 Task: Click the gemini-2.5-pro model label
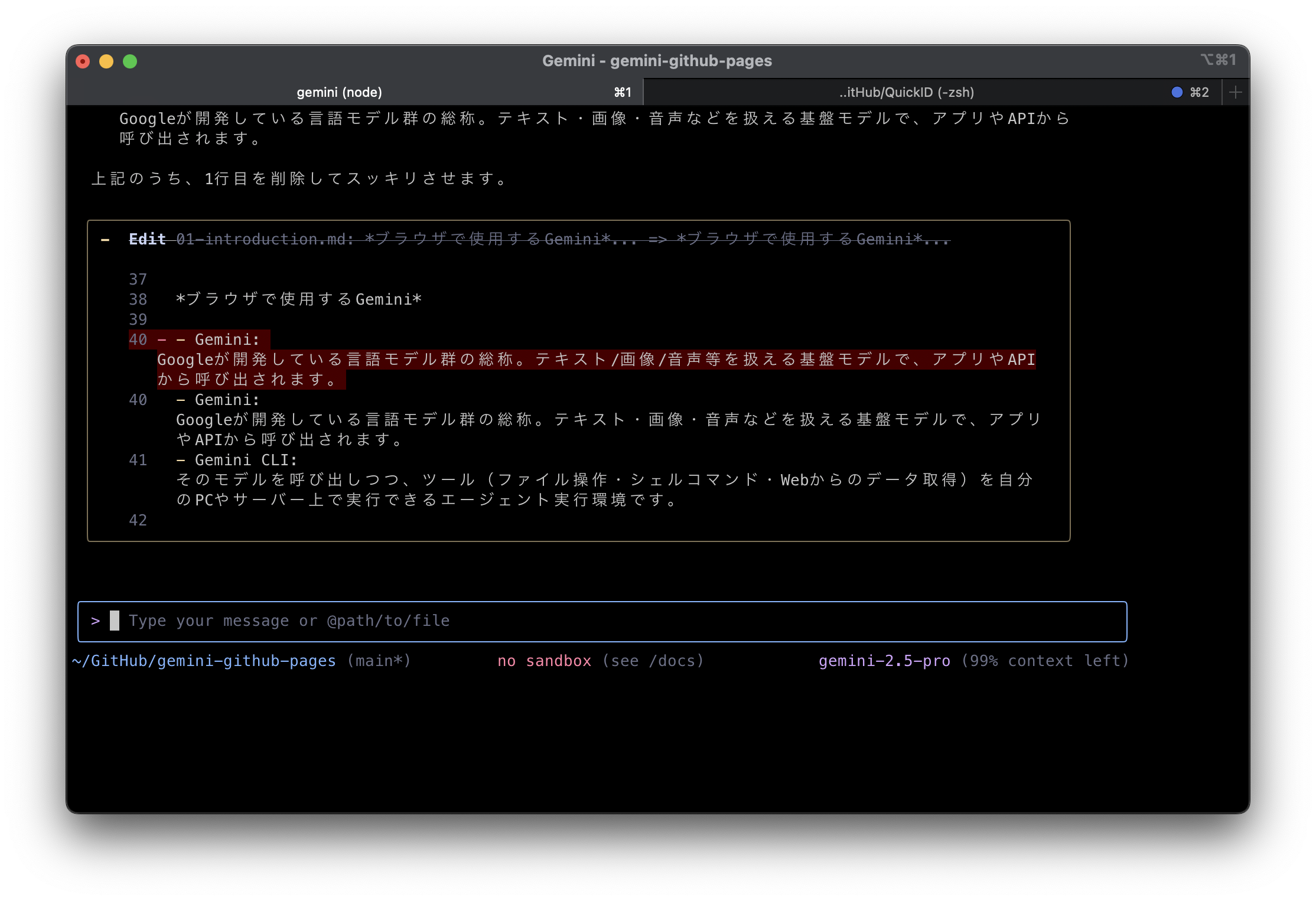pos(884,661)
